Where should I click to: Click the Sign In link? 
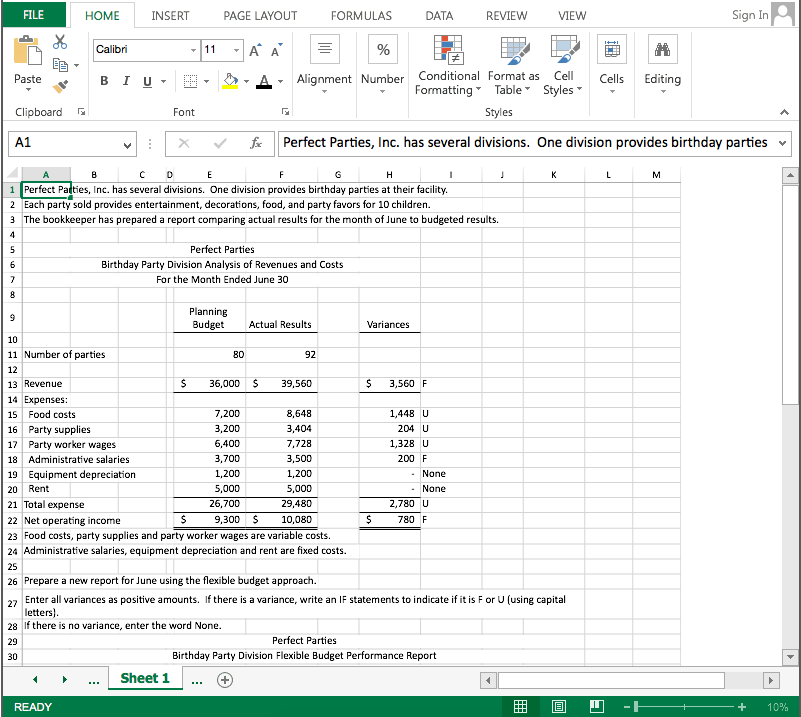749,15
